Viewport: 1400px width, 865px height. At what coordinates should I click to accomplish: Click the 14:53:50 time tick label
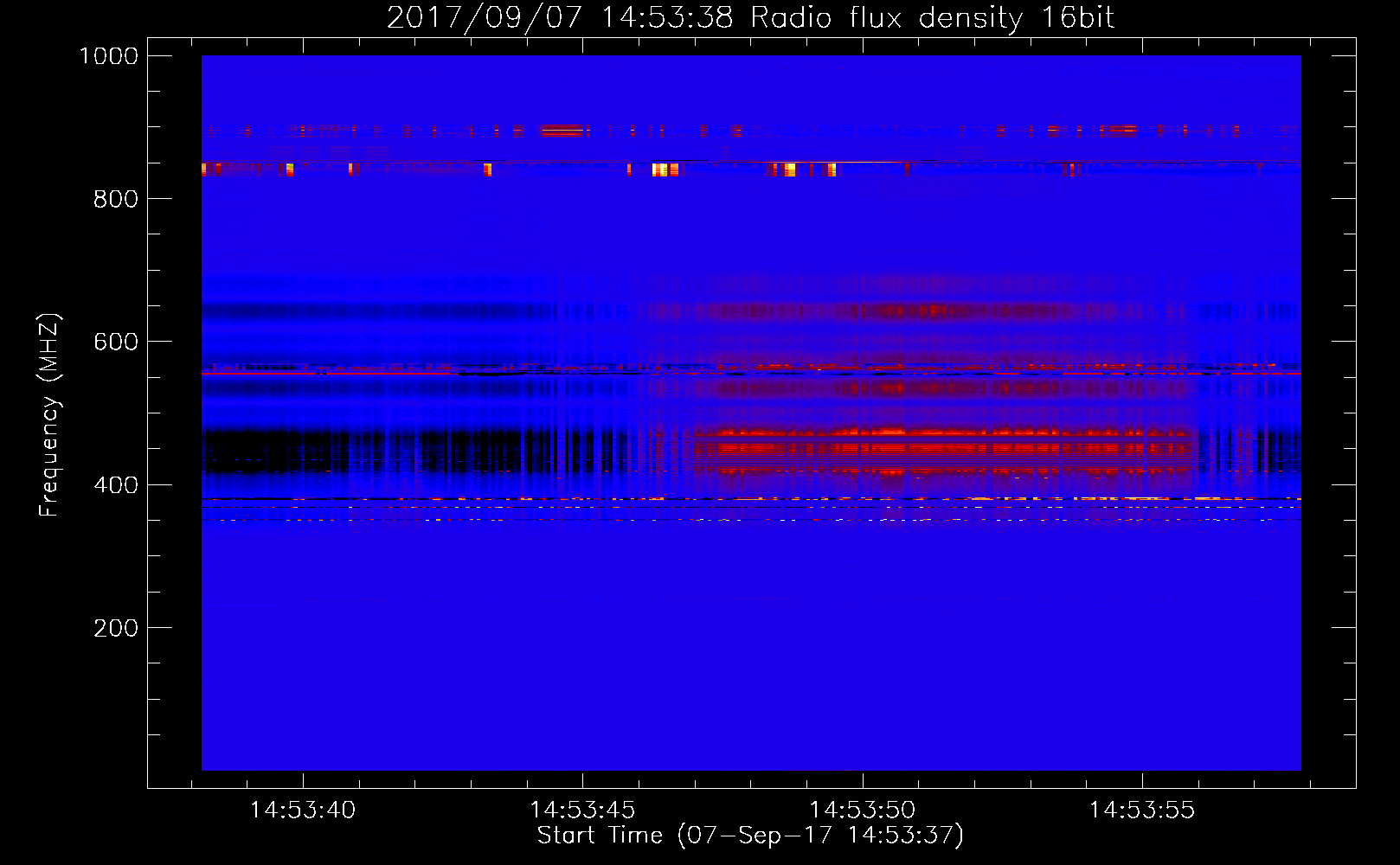862,811
